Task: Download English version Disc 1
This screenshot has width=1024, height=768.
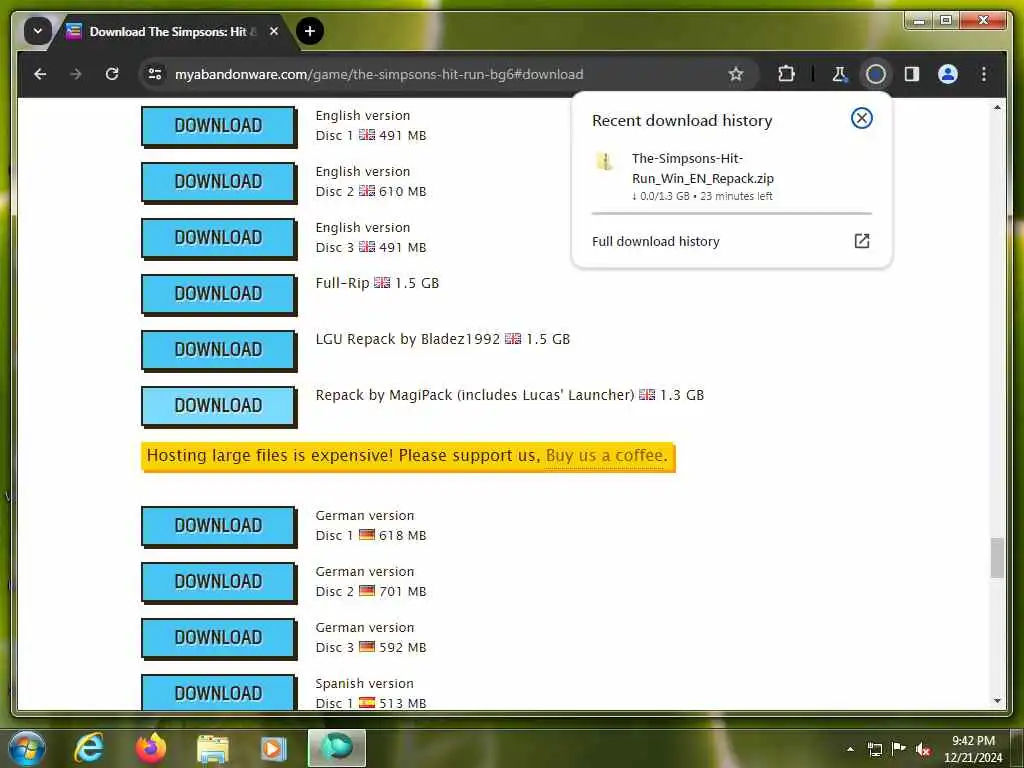Action: pos(218,125)
